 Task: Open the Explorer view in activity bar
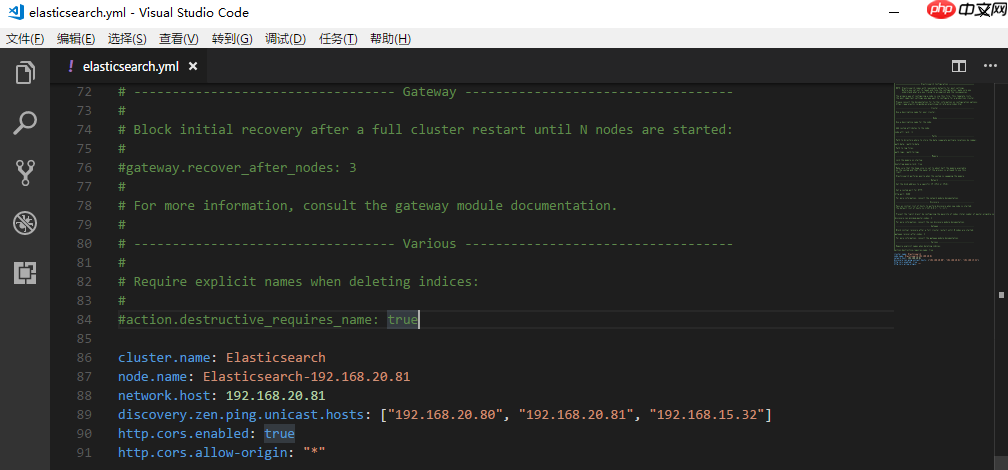coord(25,72)
